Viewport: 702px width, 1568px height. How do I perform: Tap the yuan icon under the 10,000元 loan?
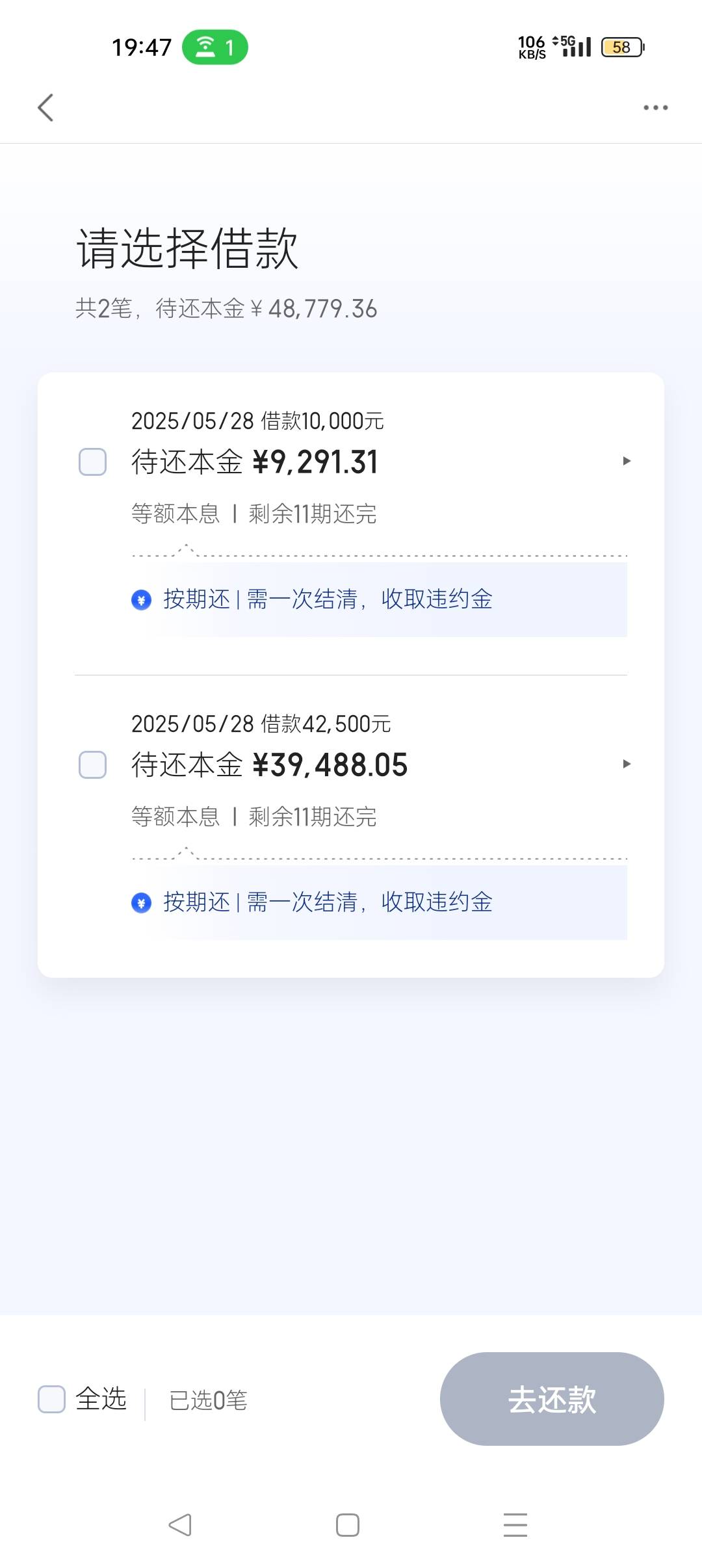point(141,599)
